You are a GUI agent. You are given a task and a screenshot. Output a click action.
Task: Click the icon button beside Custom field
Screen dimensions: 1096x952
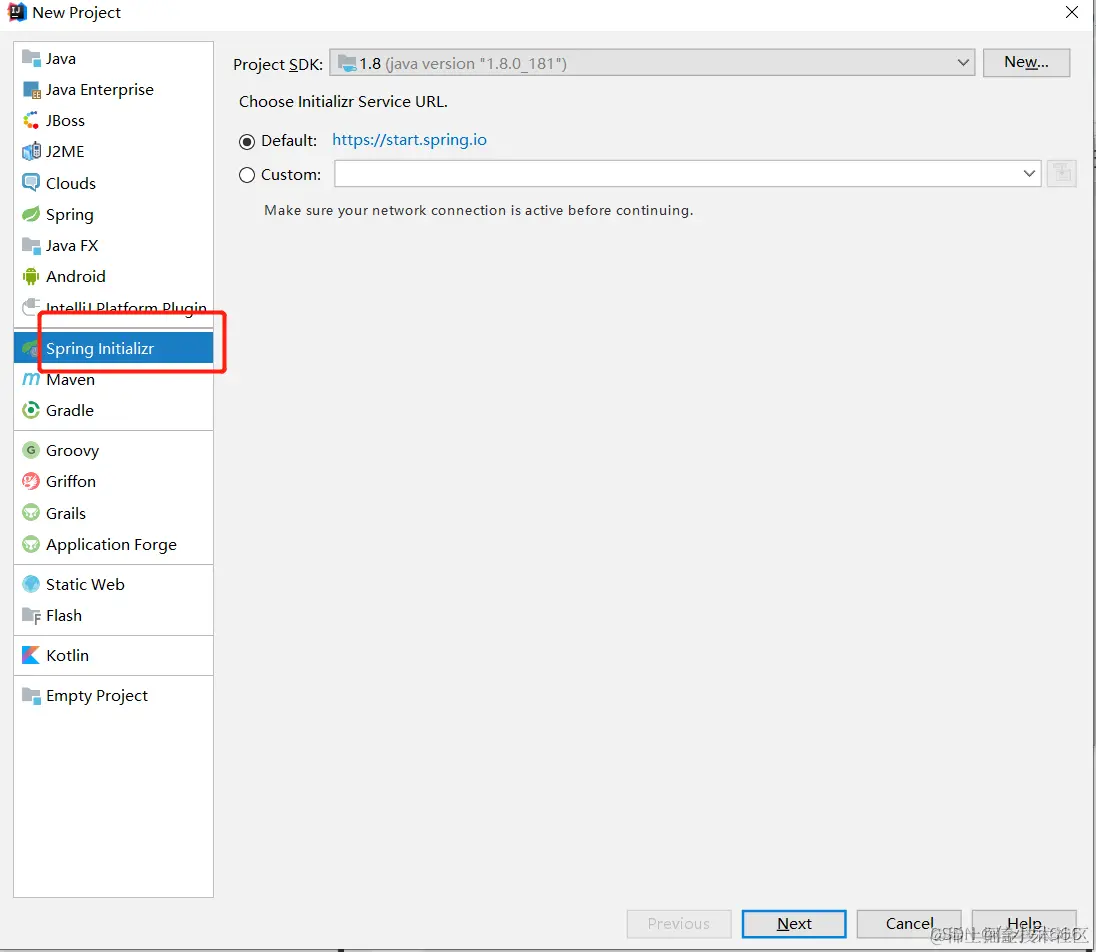point(1062,173)
